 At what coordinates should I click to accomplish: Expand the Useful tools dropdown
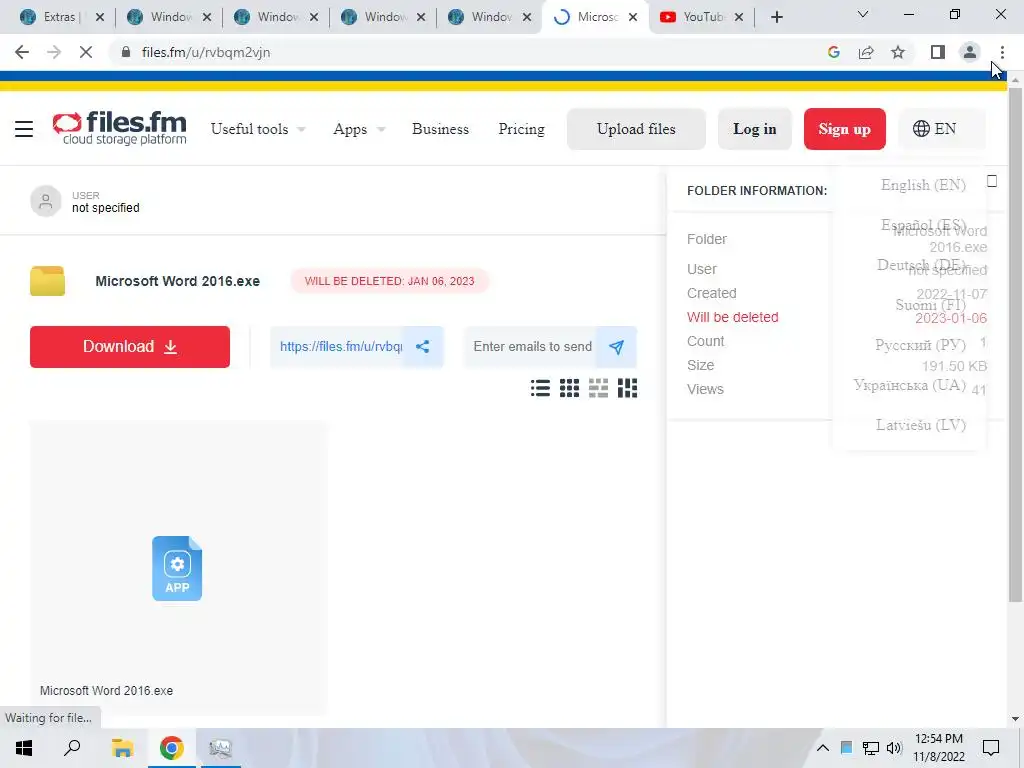258,129
